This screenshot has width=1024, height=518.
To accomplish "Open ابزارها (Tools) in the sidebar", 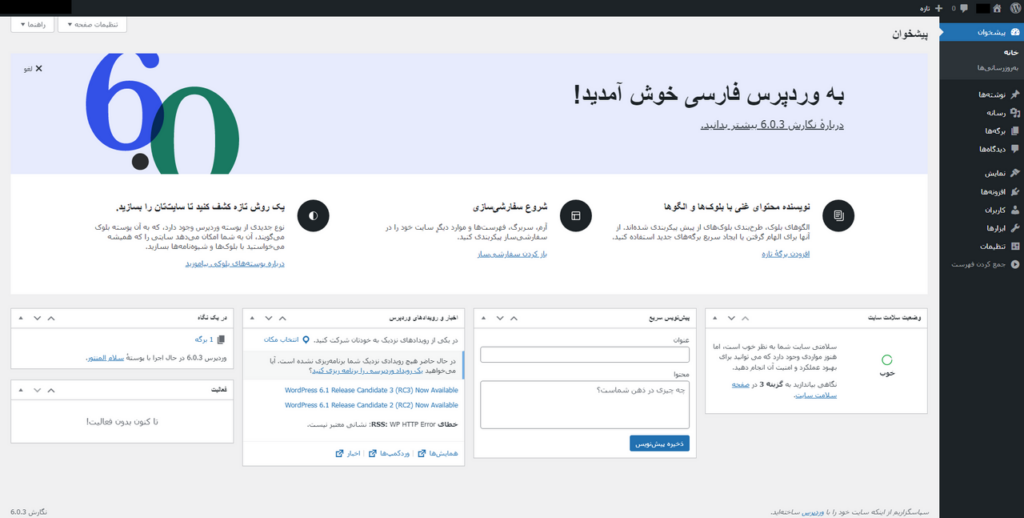I will [x=982, y=229].
